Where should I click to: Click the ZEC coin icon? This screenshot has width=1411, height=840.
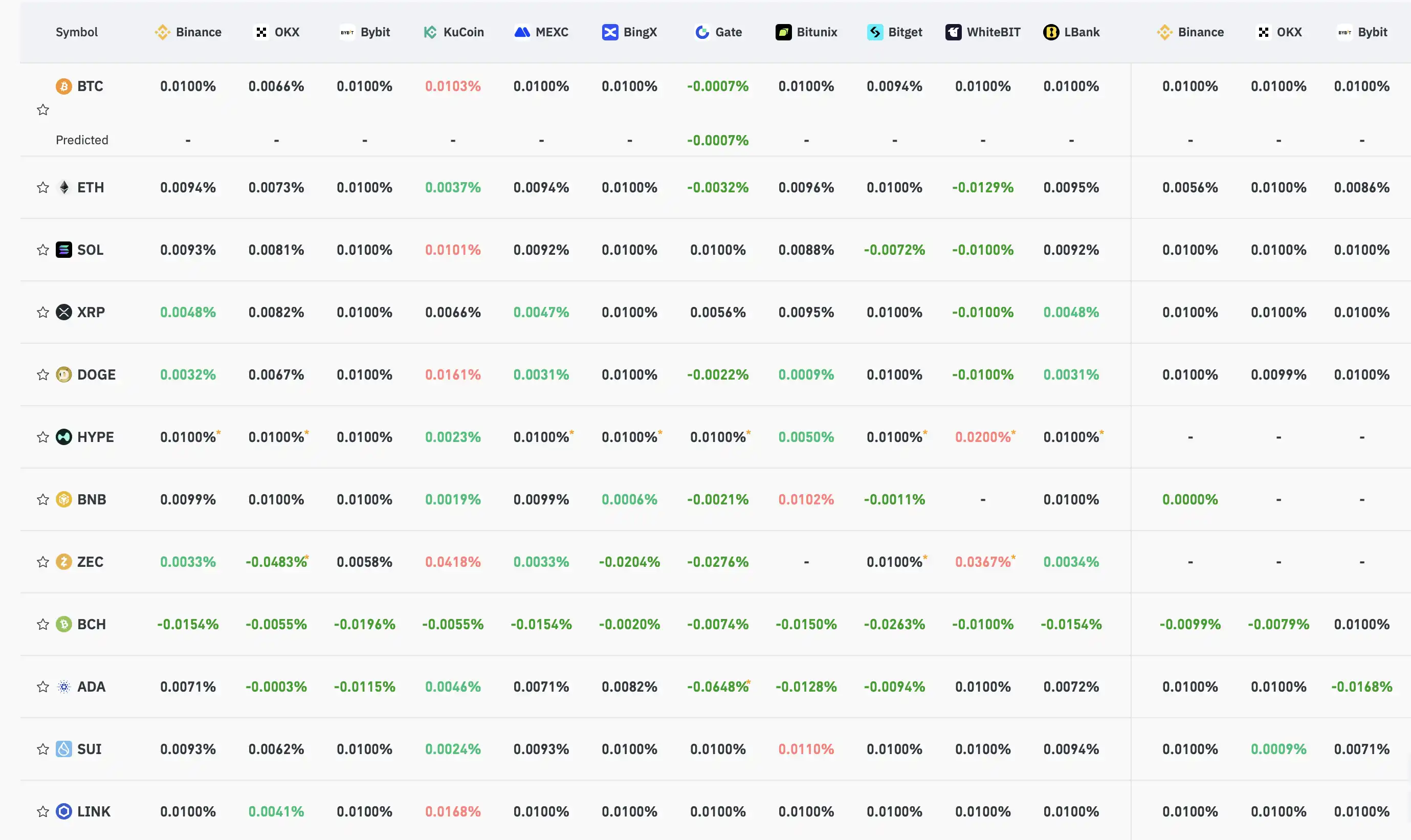(x=64, y=562)
